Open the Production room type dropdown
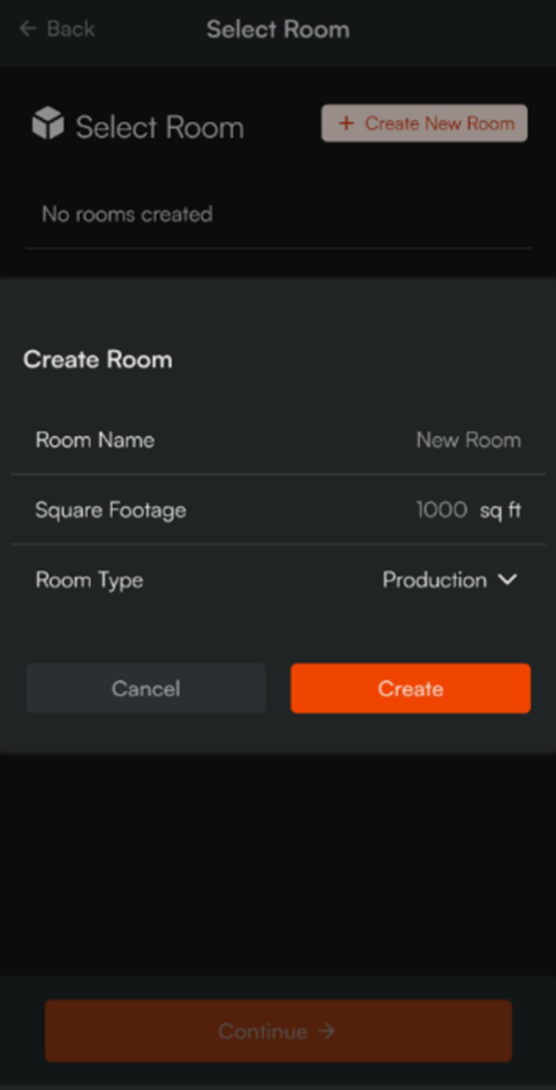 (x=450, y=580)
